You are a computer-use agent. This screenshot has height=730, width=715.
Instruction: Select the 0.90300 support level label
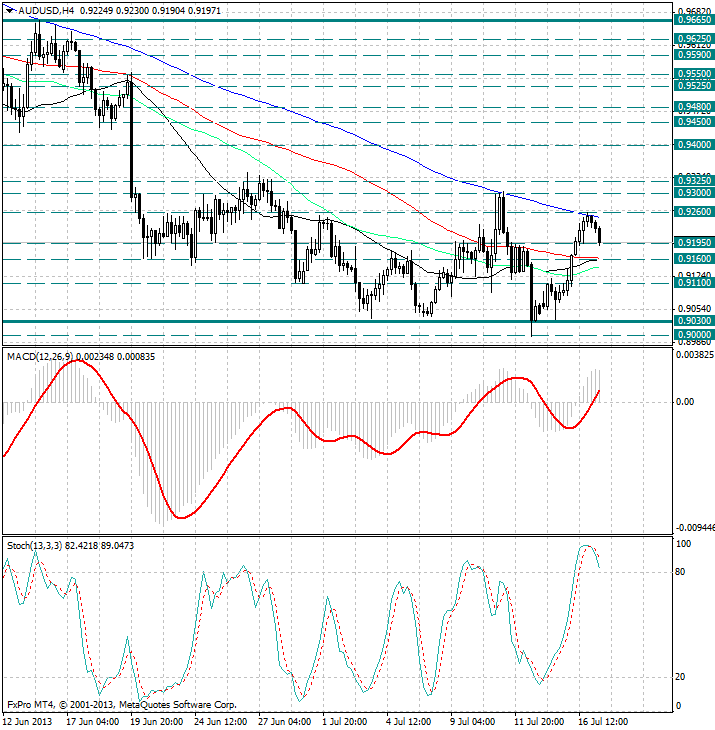tap(693, 322)
